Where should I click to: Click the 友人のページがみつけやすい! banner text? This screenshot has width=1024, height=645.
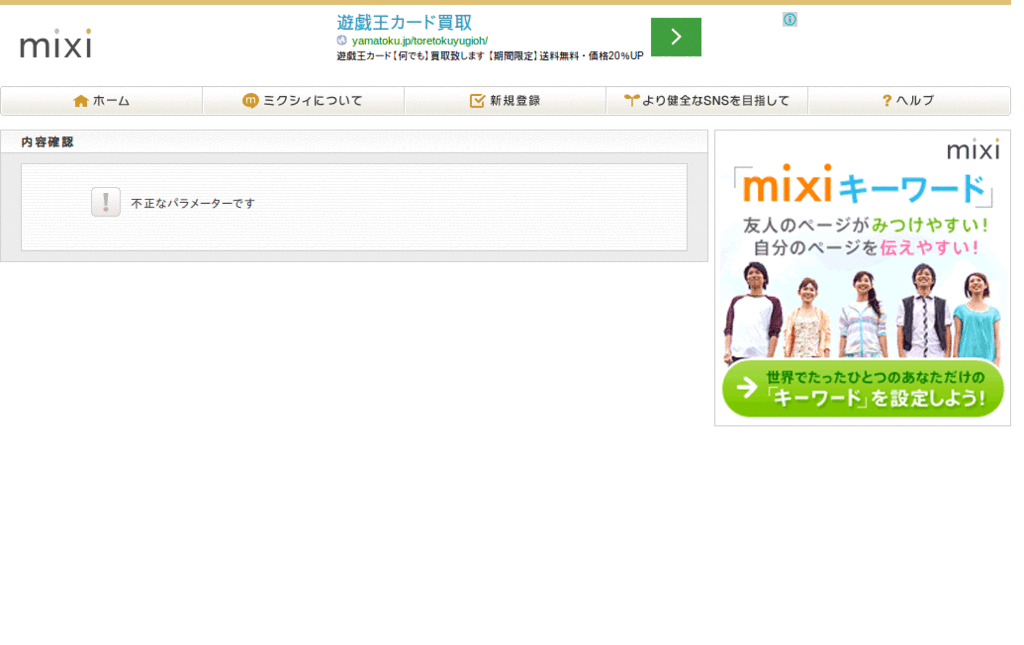(865, 225)
